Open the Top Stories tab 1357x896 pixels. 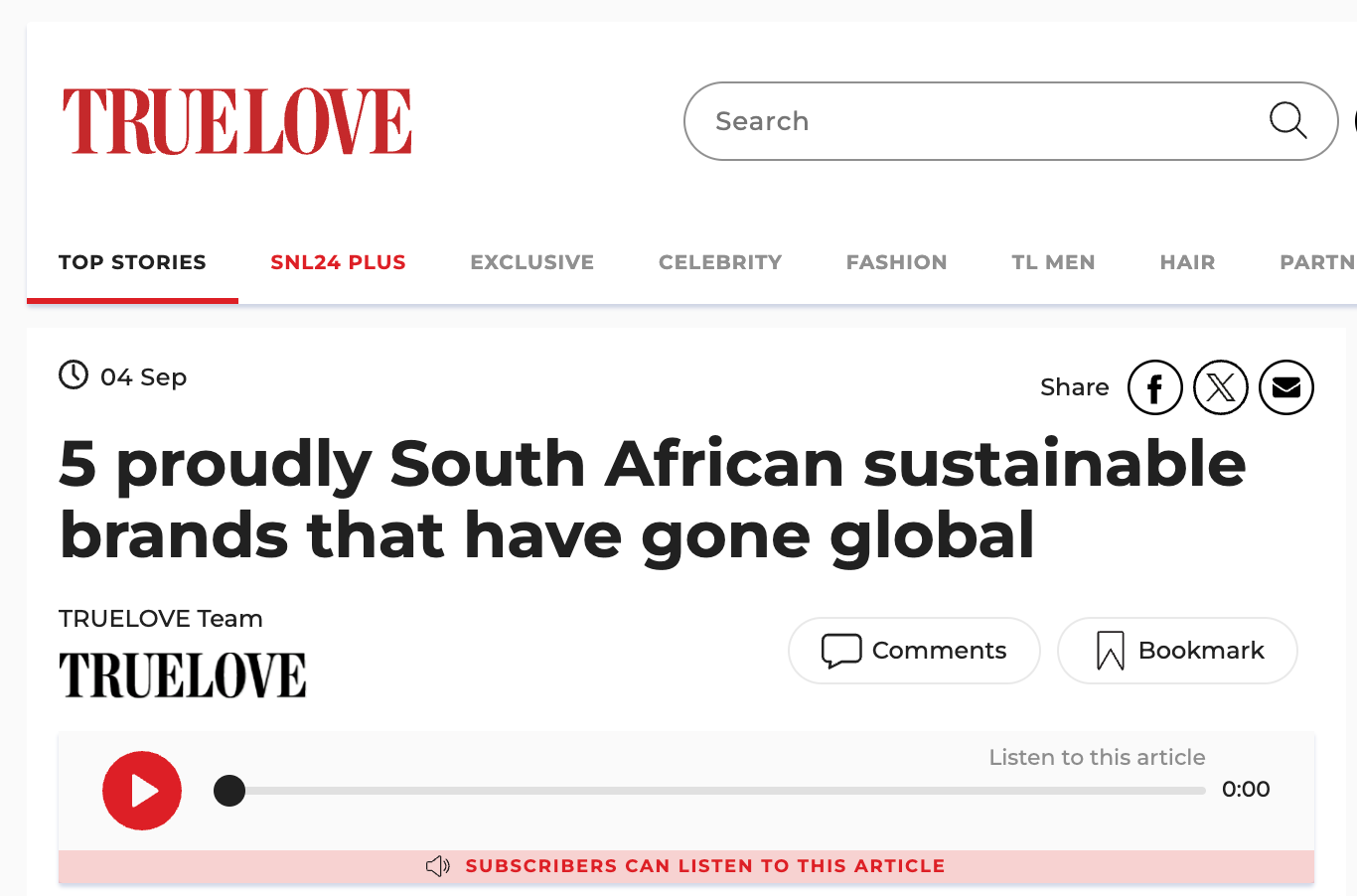[x=132, y=262]
